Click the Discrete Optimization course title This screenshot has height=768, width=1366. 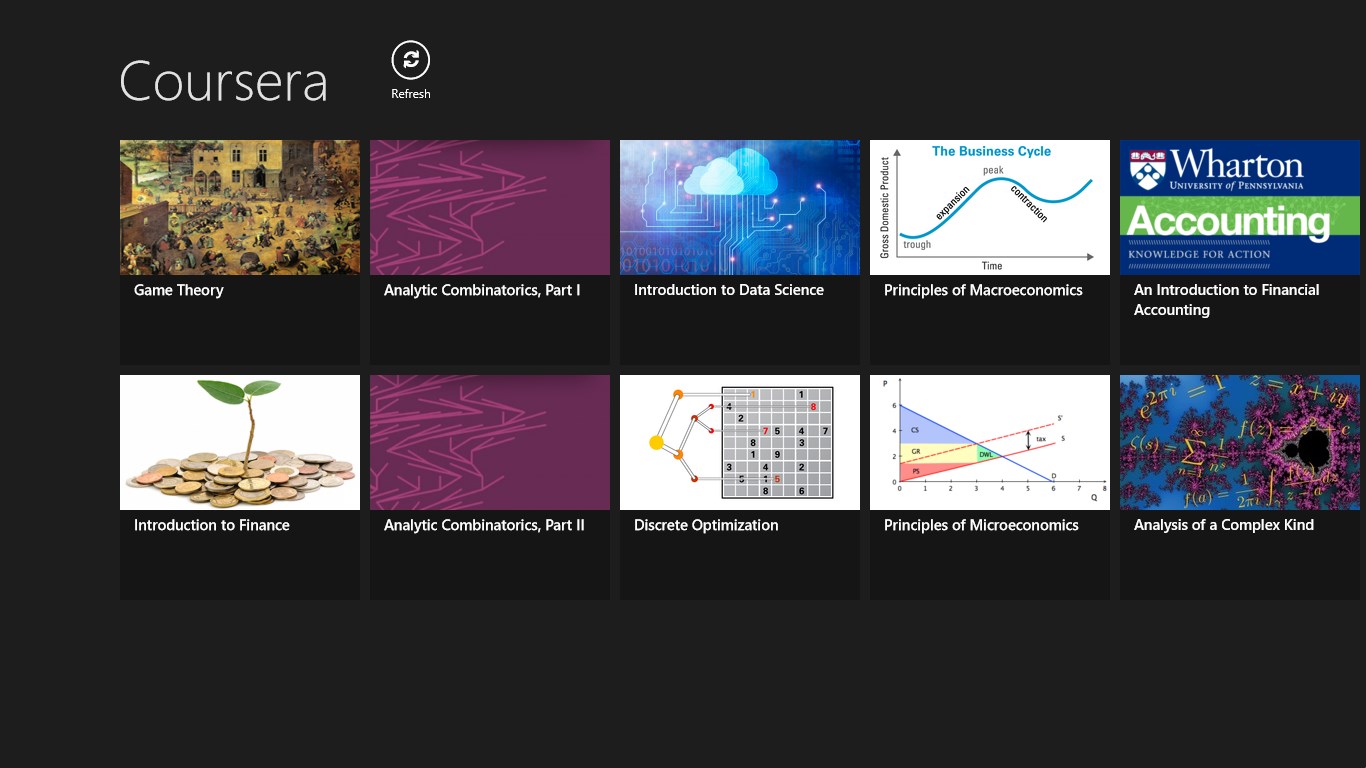click(x=706, y=525)
